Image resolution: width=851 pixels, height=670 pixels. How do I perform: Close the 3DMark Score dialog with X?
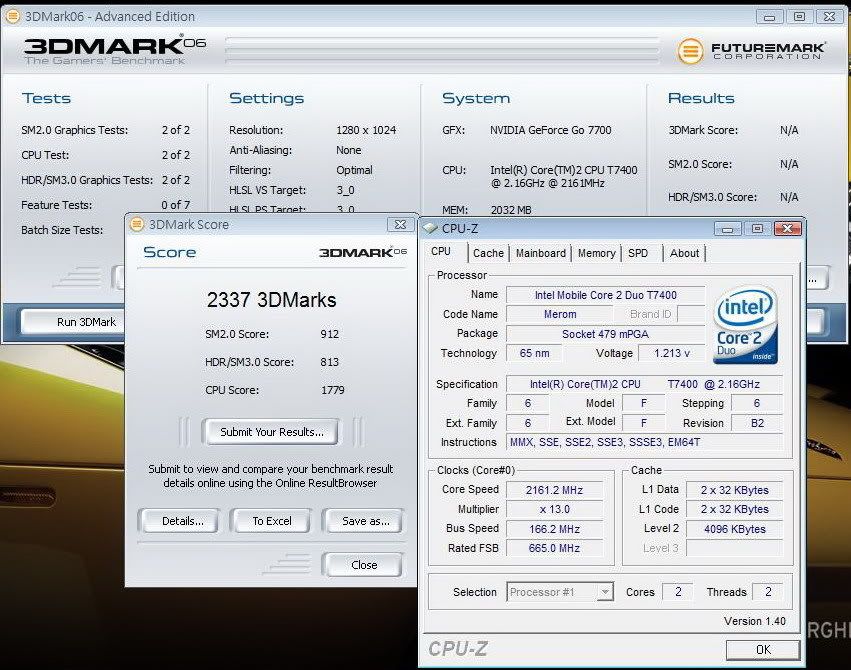pyautogui.click(x=400, y=224)
